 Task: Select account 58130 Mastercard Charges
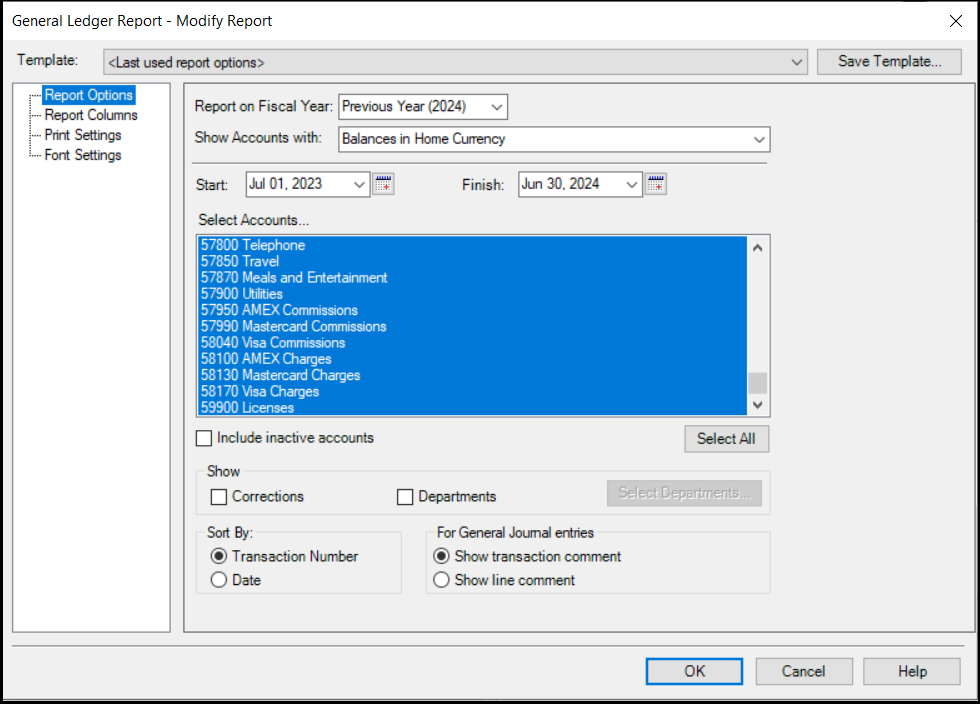472,375
